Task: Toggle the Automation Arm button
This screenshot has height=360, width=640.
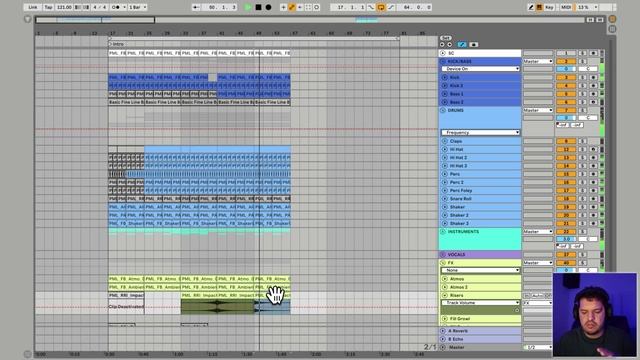Action: pyautogui.click(x=292, y=7)
